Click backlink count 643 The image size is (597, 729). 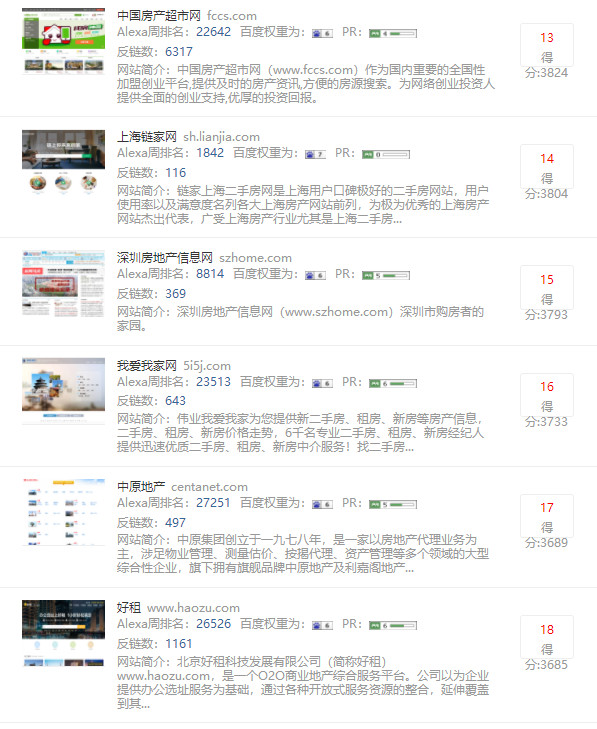coord(175,400)
